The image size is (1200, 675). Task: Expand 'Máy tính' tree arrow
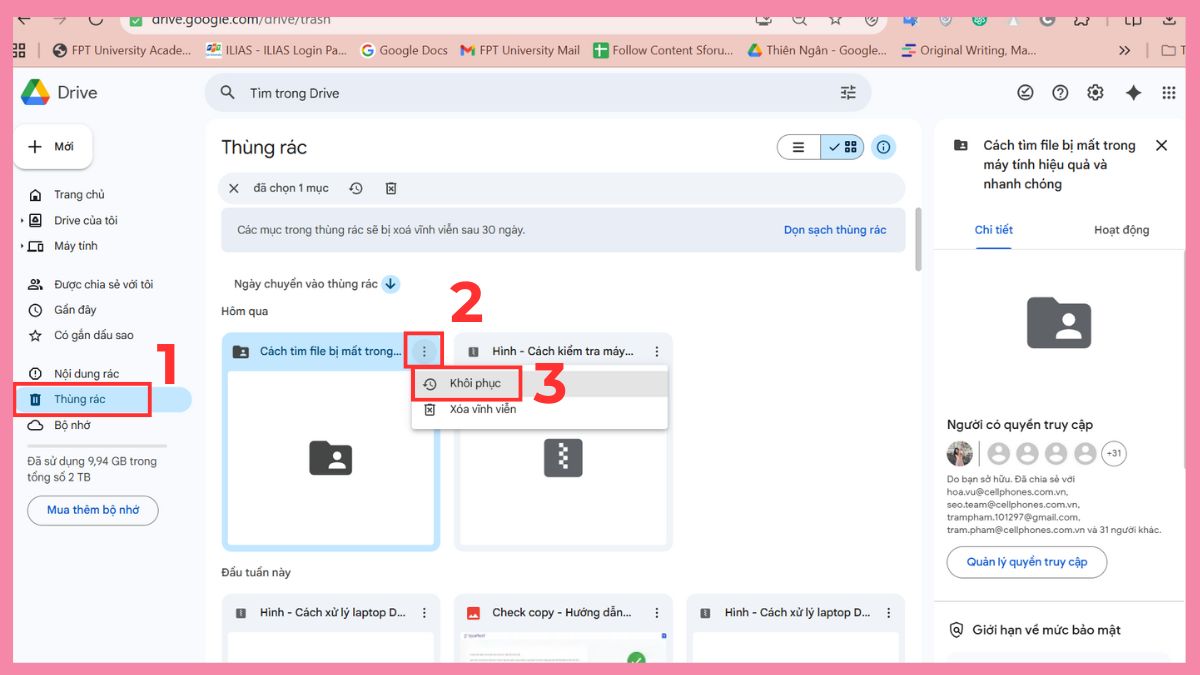[22, 246]
